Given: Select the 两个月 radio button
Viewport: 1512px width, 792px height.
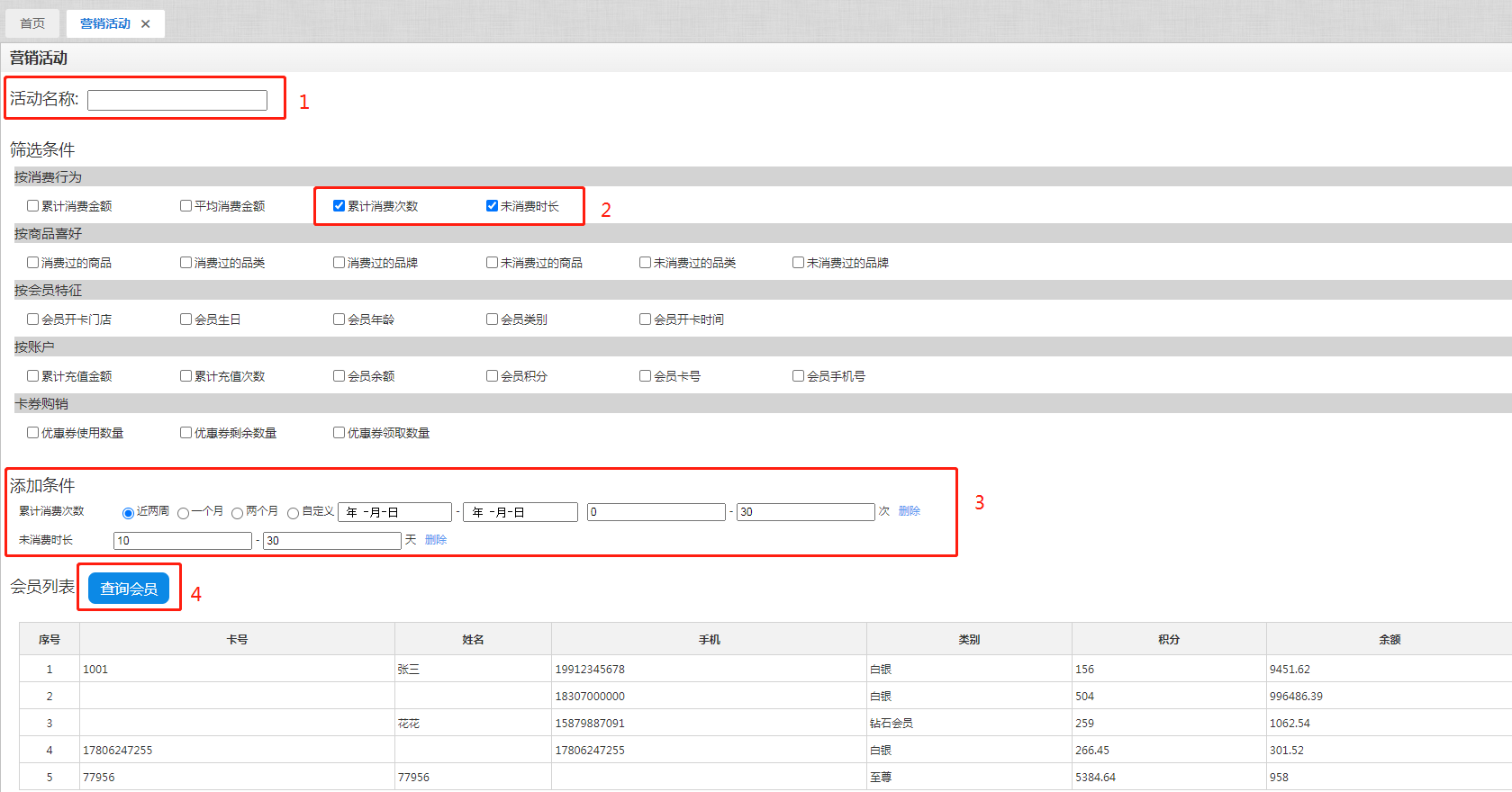Looking at the screenshot, I should coord(238,513).
